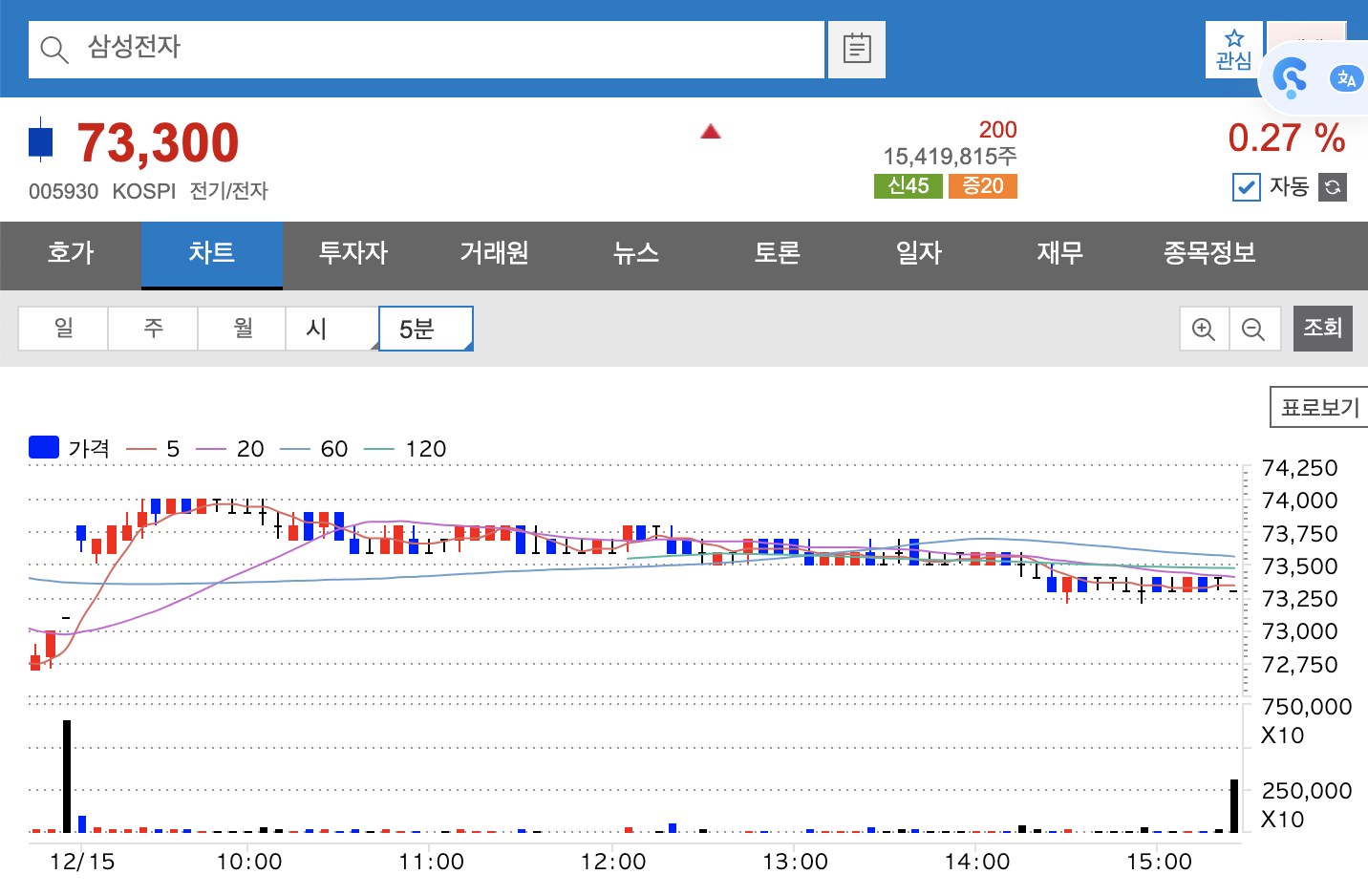The height and width of the screenshot is (896, 1368).
Task: Click the 0.27 % change rate
Action: [1287, 139]
